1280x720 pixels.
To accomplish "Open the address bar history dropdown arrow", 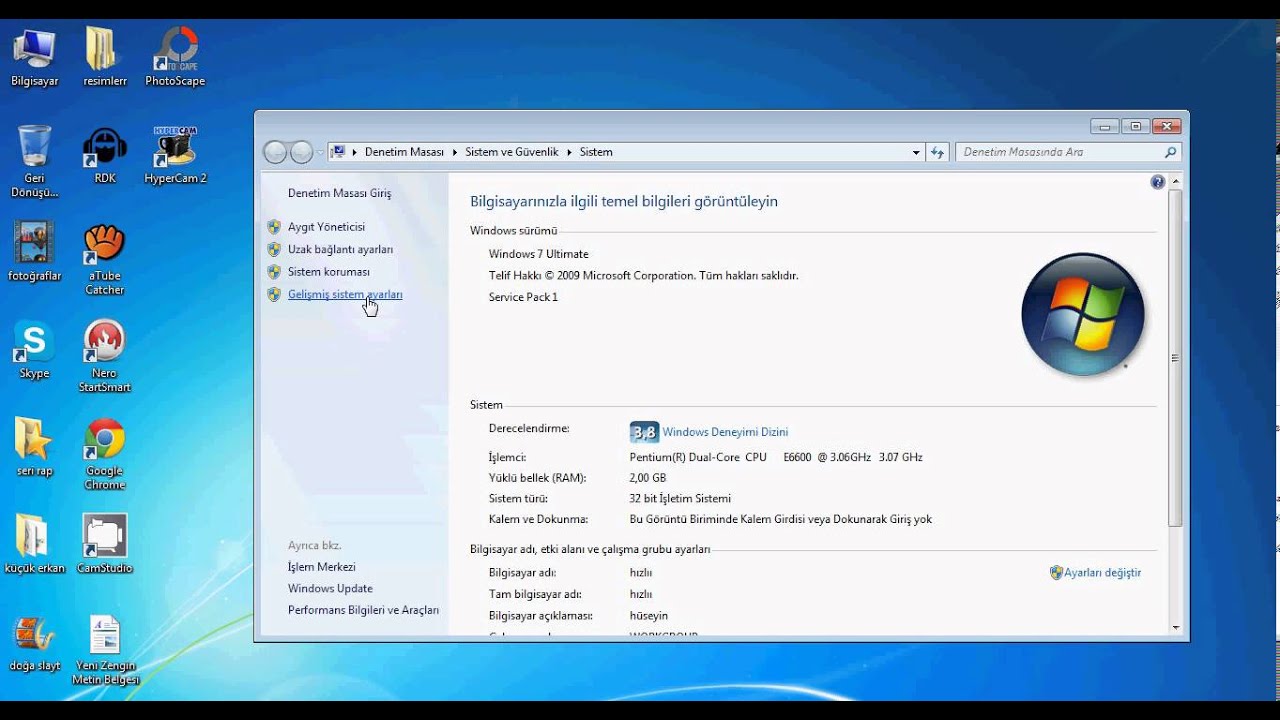I will coord(916,152).
